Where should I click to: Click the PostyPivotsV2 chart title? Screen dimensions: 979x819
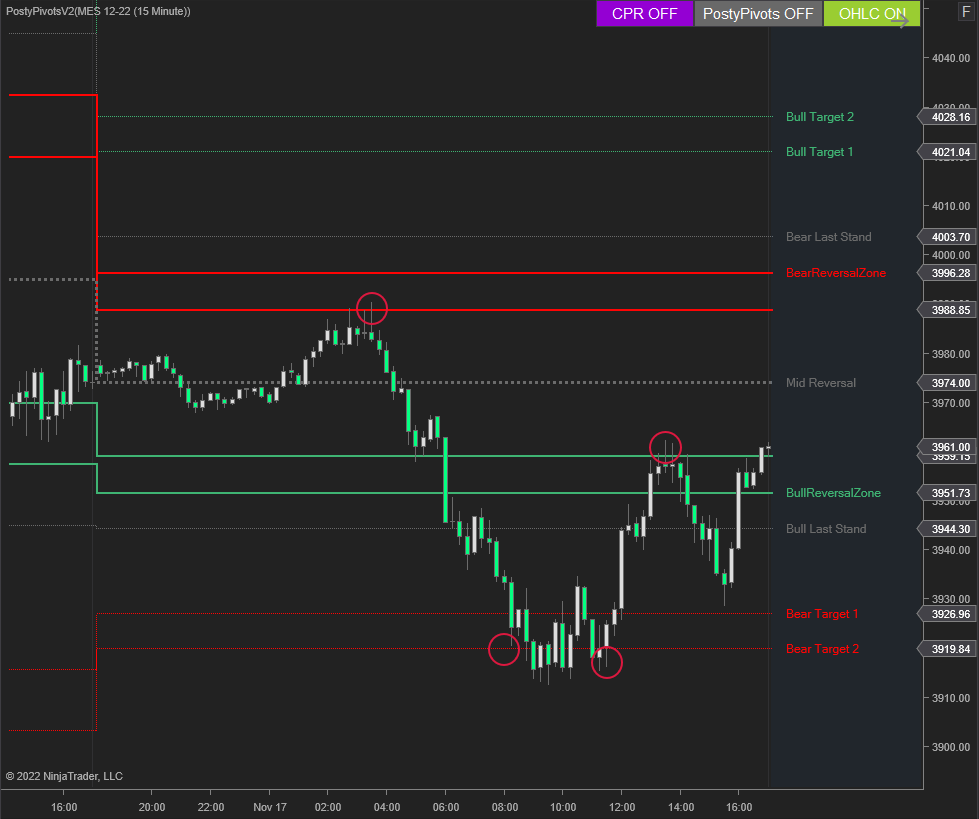(x=98, y=11)
